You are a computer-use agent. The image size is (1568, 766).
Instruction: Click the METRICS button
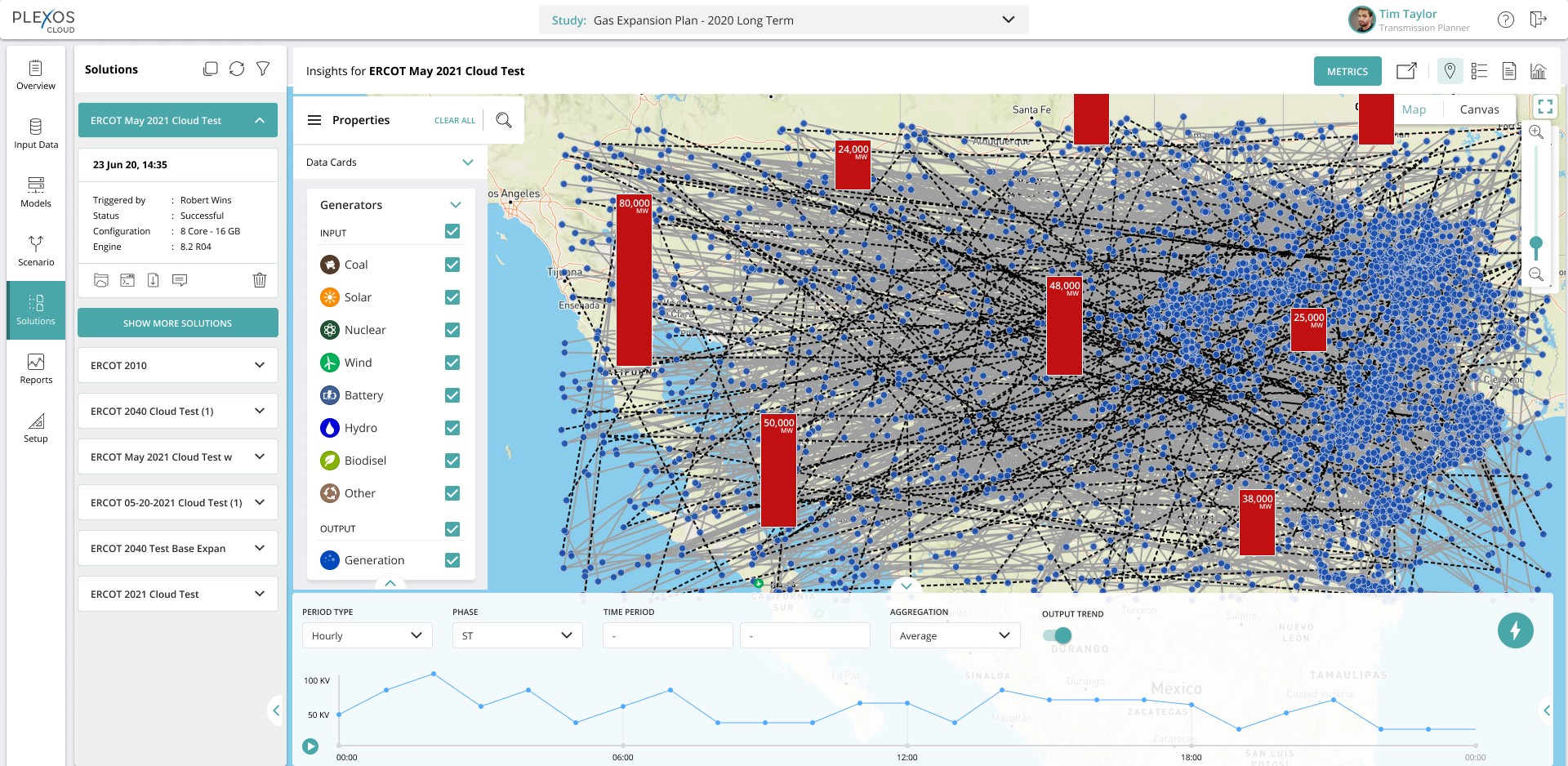tap(1347, 71)
